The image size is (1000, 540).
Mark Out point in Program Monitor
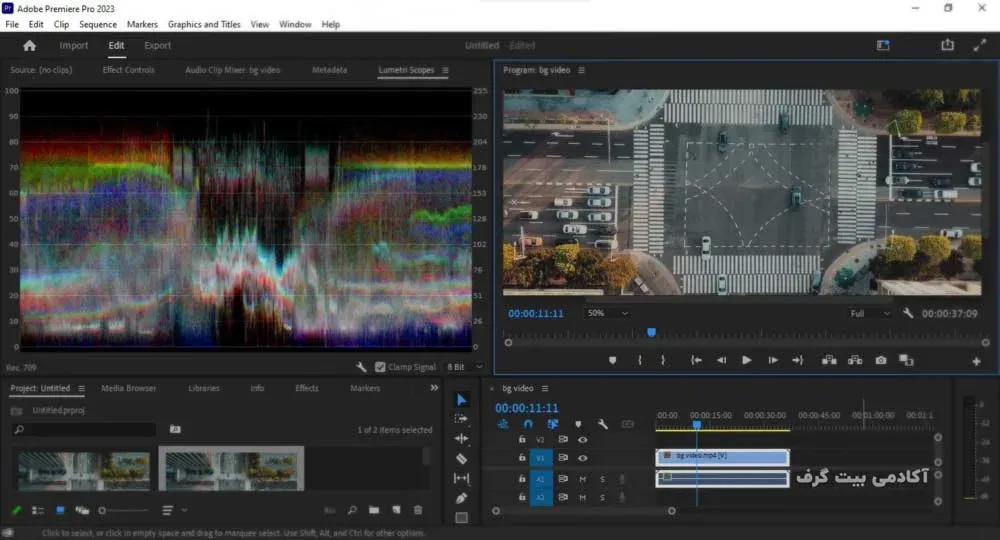[x=663, y=360]
